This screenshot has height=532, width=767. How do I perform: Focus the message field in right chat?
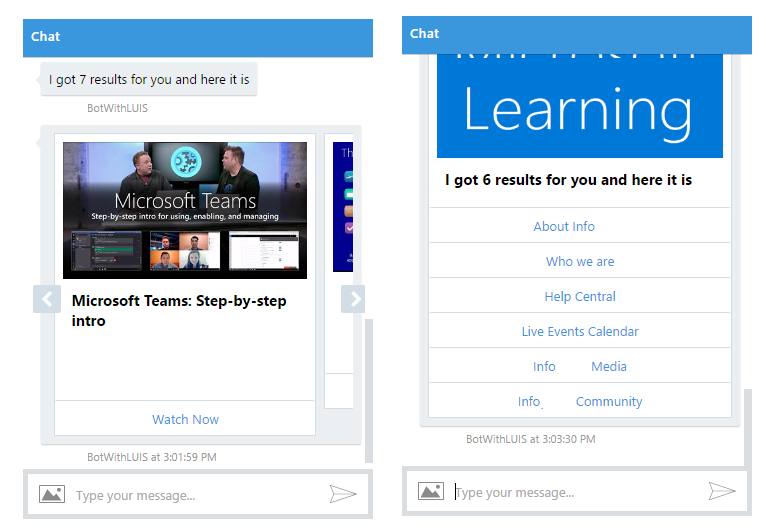pyautogui.click(x=577, y=492)
